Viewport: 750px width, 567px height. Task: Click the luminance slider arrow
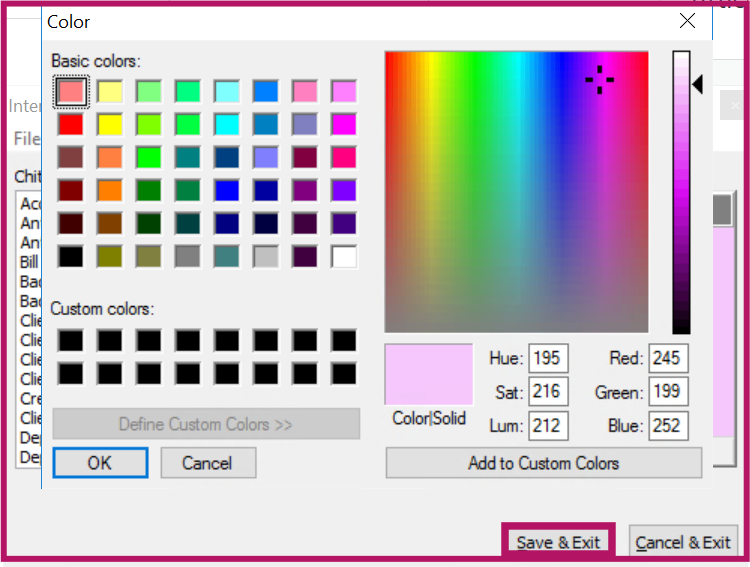click(x=697, y=84)
